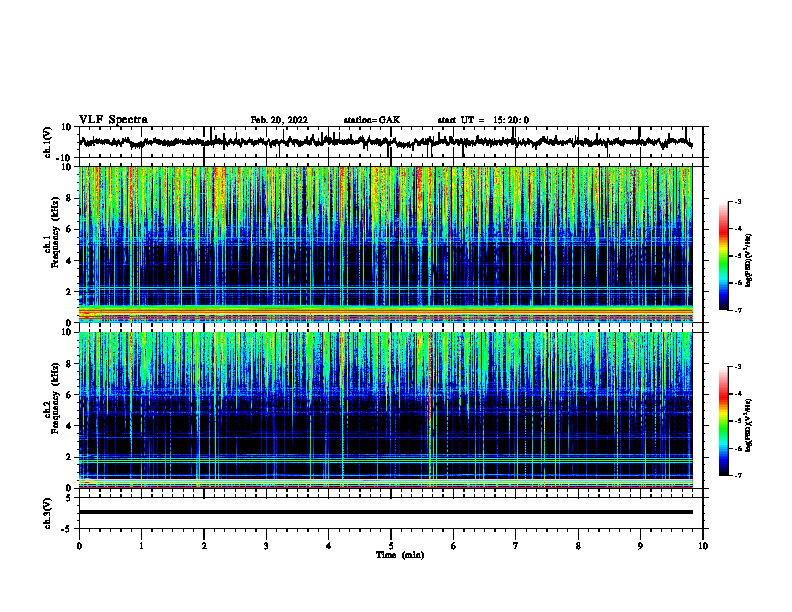Click the "-10" tick on the ch.1(V) axis

[x=65, y=158]
